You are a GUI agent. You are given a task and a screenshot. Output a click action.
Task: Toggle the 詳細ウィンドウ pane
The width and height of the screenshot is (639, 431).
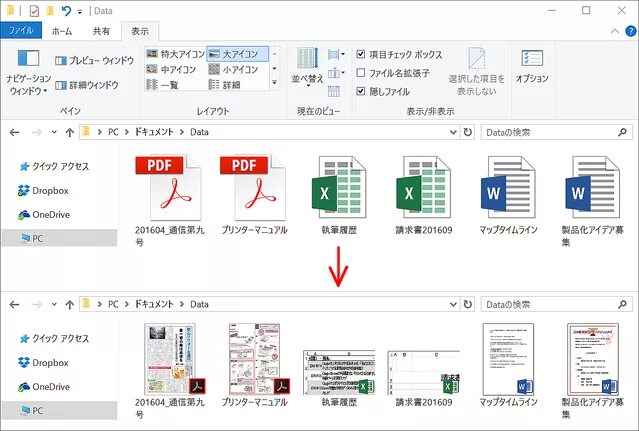tap(87, 85)
